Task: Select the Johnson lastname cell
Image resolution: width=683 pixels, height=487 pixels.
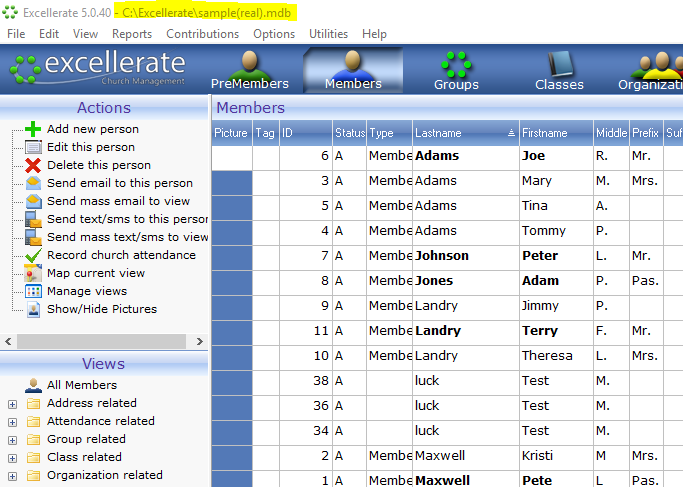Action: (466, 256)
